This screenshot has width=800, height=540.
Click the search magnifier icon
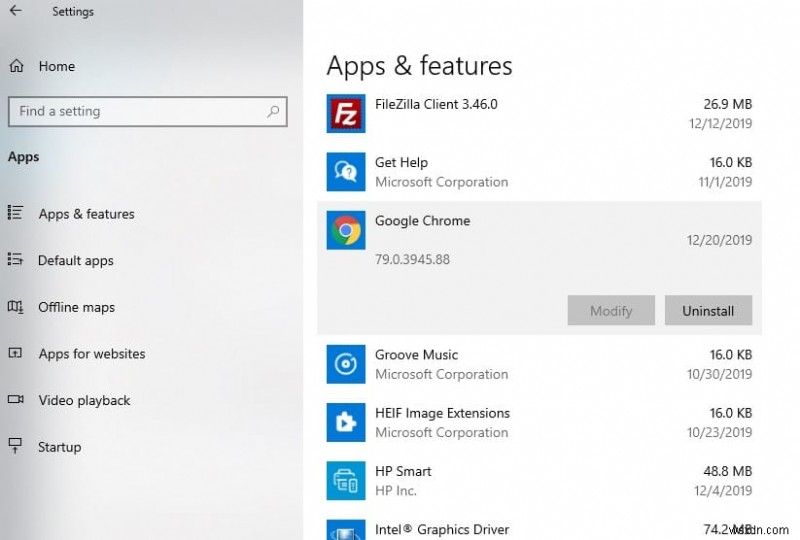(x=273, y=111)
